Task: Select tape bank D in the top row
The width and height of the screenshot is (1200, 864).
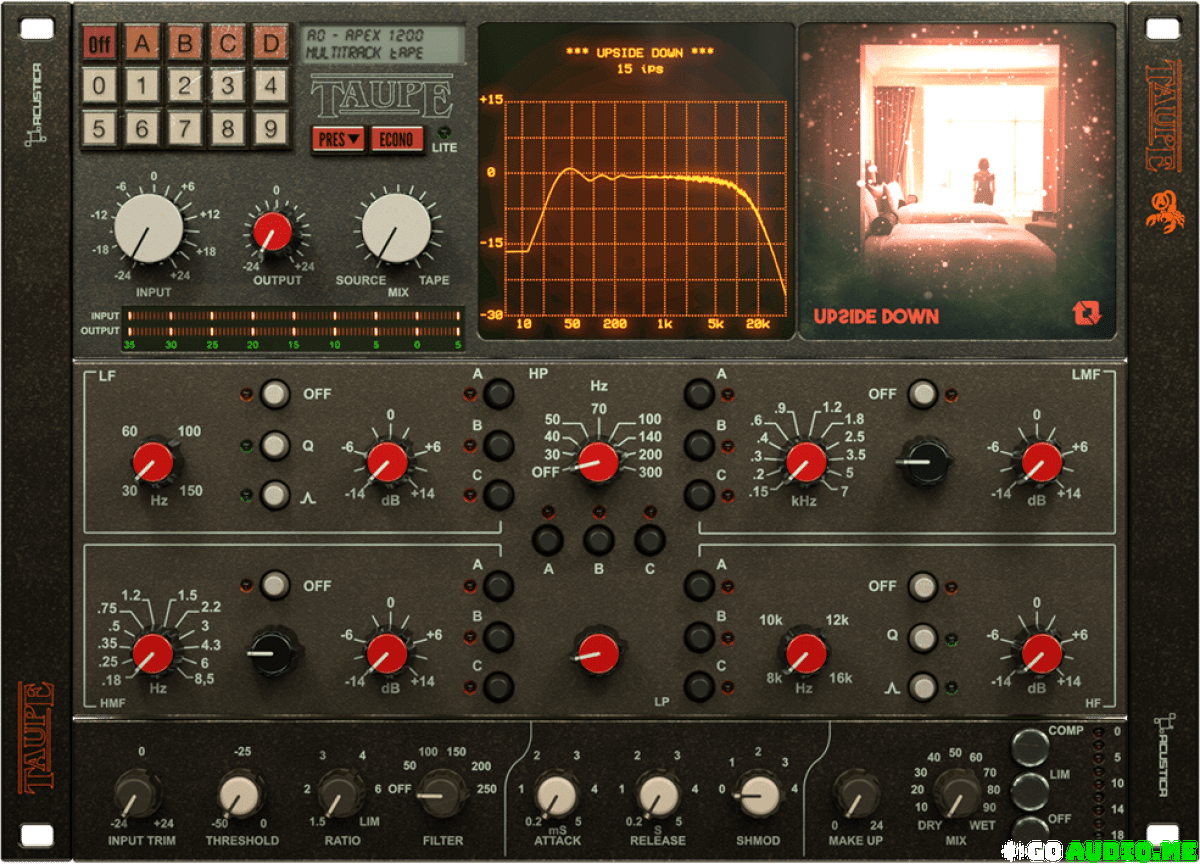Action: [270, 44]
